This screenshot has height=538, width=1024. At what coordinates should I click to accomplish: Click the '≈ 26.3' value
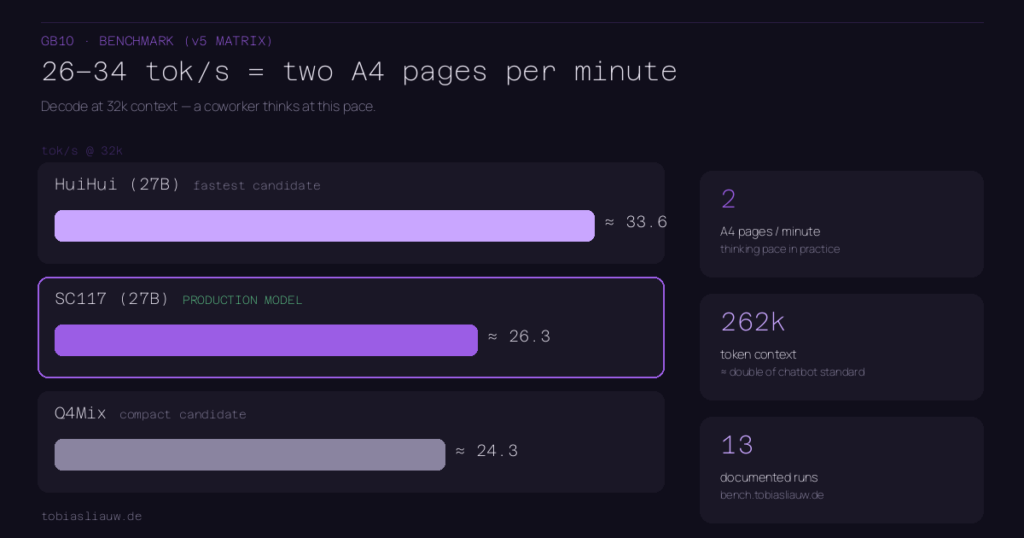(x=519, y=336)
